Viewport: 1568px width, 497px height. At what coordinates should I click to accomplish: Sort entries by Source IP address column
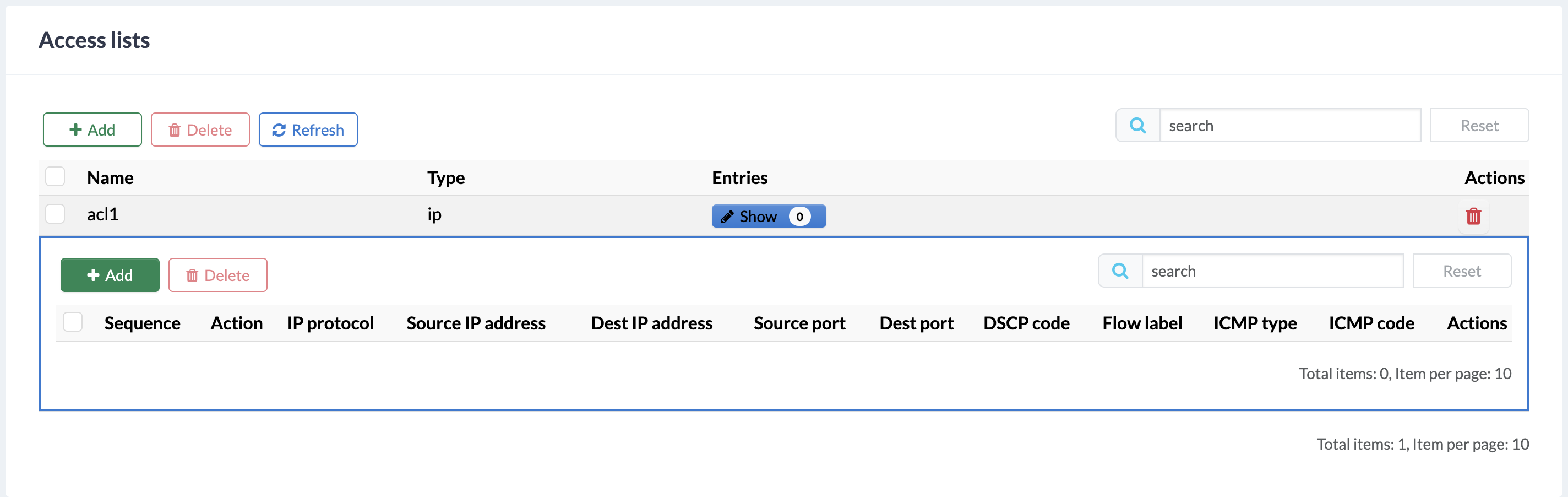pos(475,323)
